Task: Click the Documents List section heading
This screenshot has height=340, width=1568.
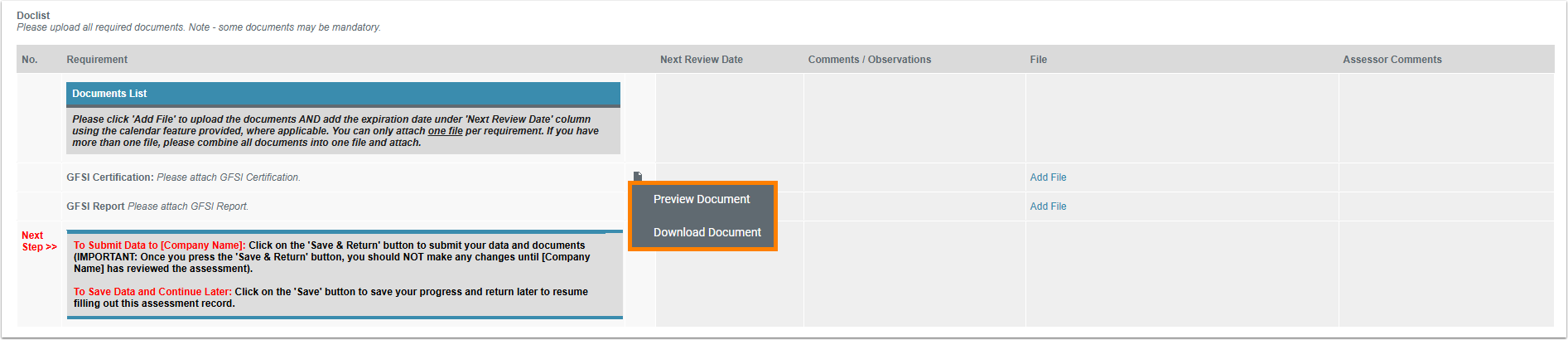Action: pos(109,94)
